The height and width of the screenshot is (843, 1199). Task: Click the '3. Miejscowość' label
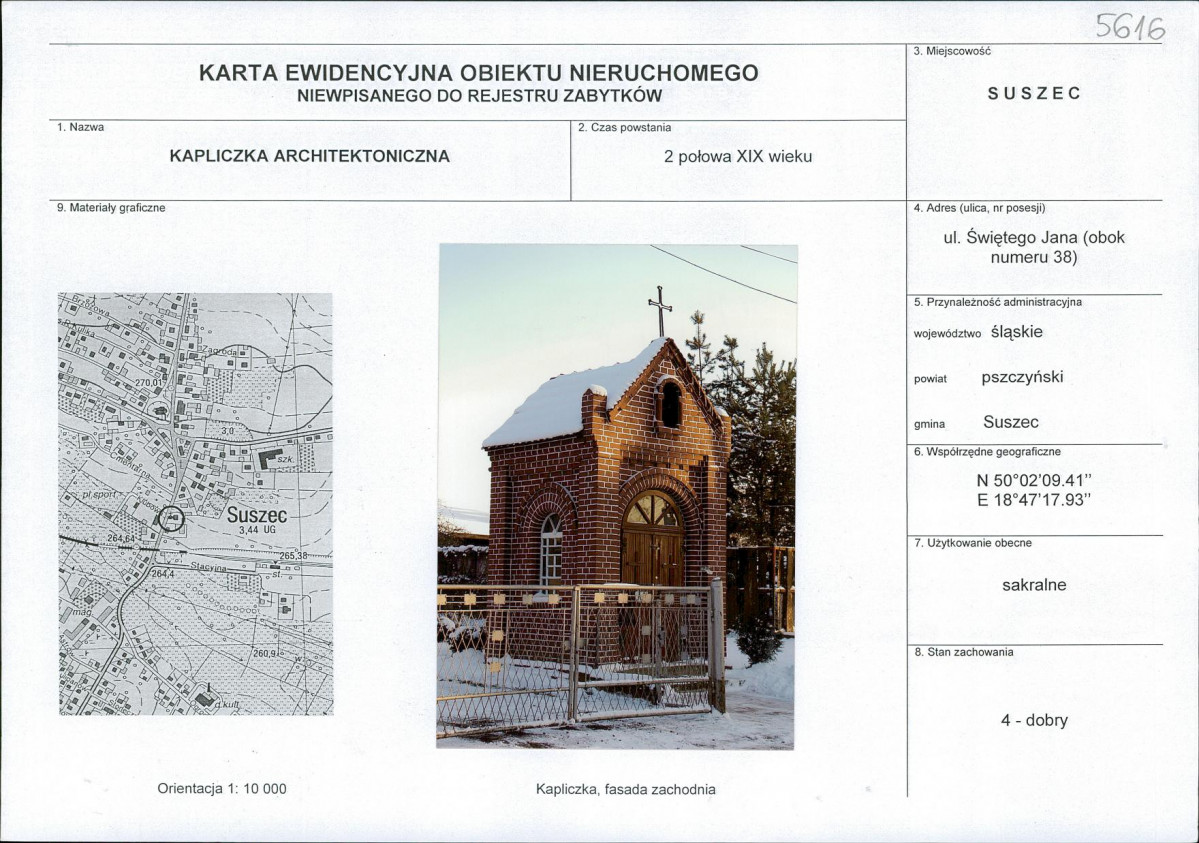952,50
